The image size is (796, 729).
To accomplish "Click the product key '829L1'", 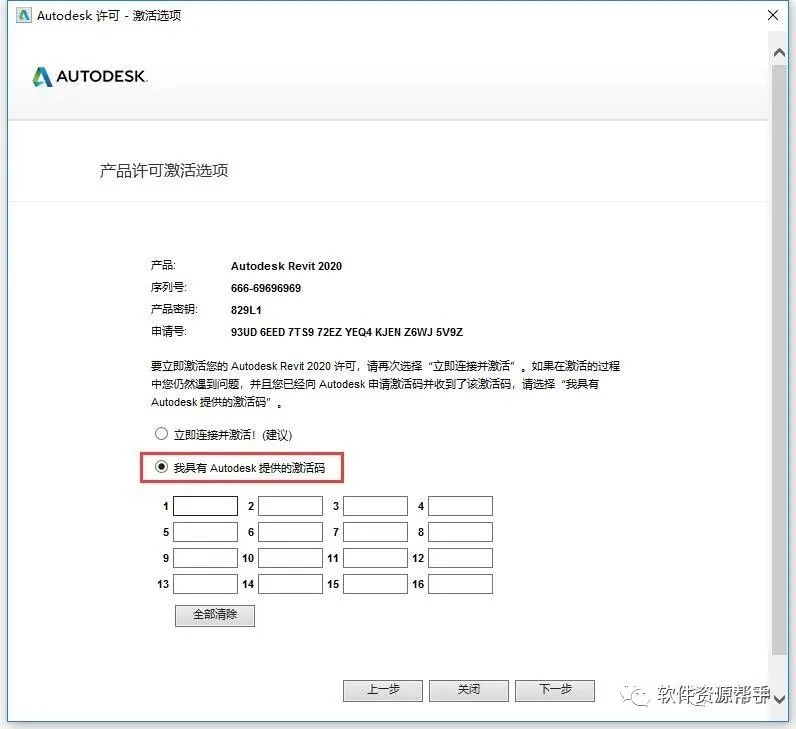I will (246, 310).
